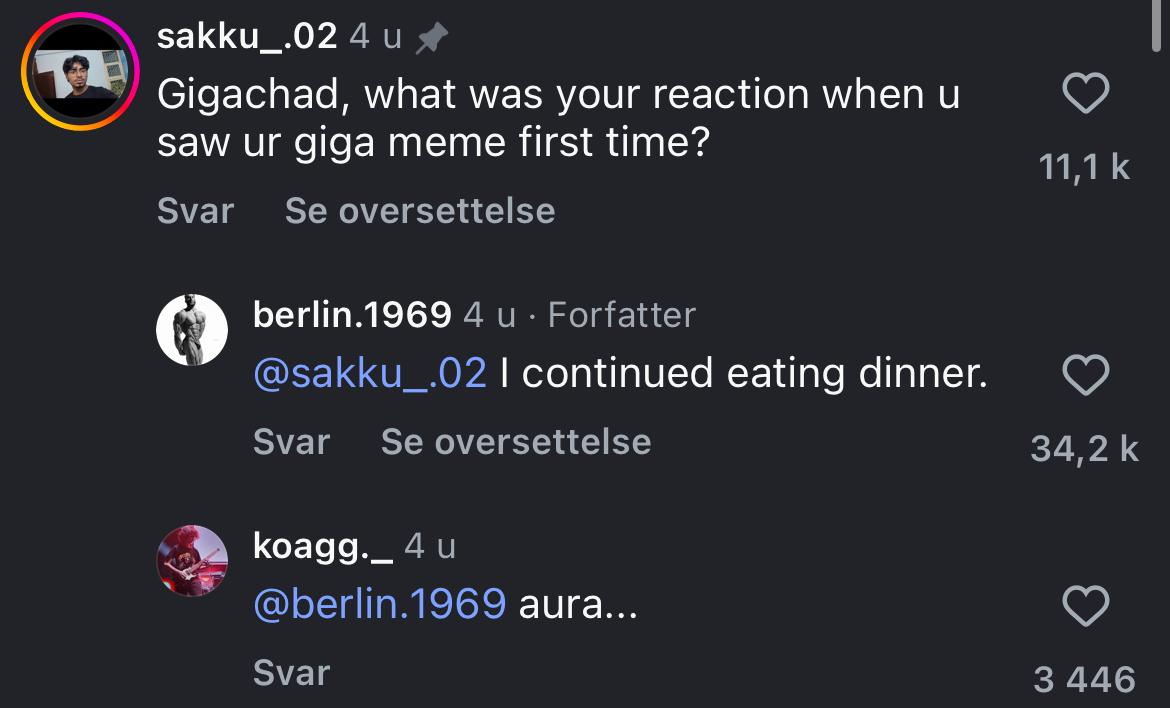Open koagg._'s guitar avatar
The width and height of the screenshot is (1170, 708).
pos(192,561)
